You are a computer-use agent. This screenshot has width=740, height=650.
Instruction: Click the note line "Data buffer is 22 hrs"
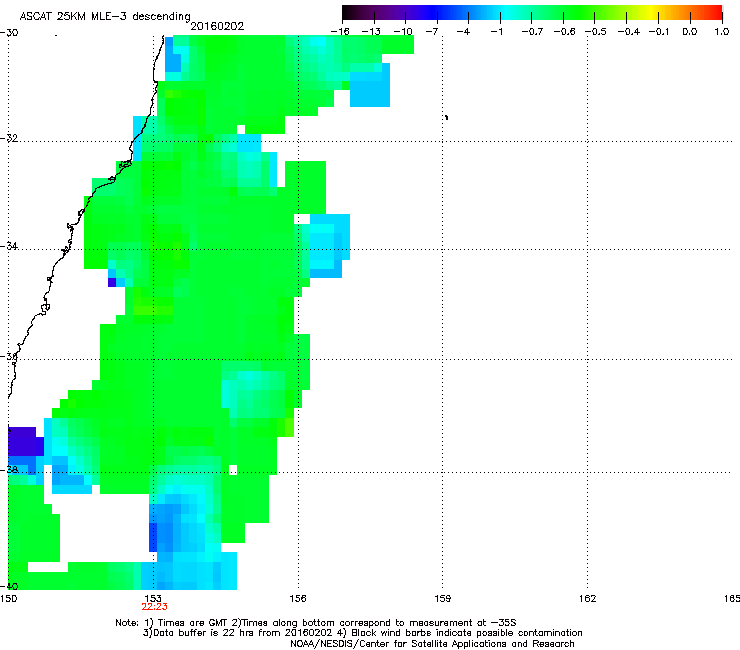[x=362, y=633]
